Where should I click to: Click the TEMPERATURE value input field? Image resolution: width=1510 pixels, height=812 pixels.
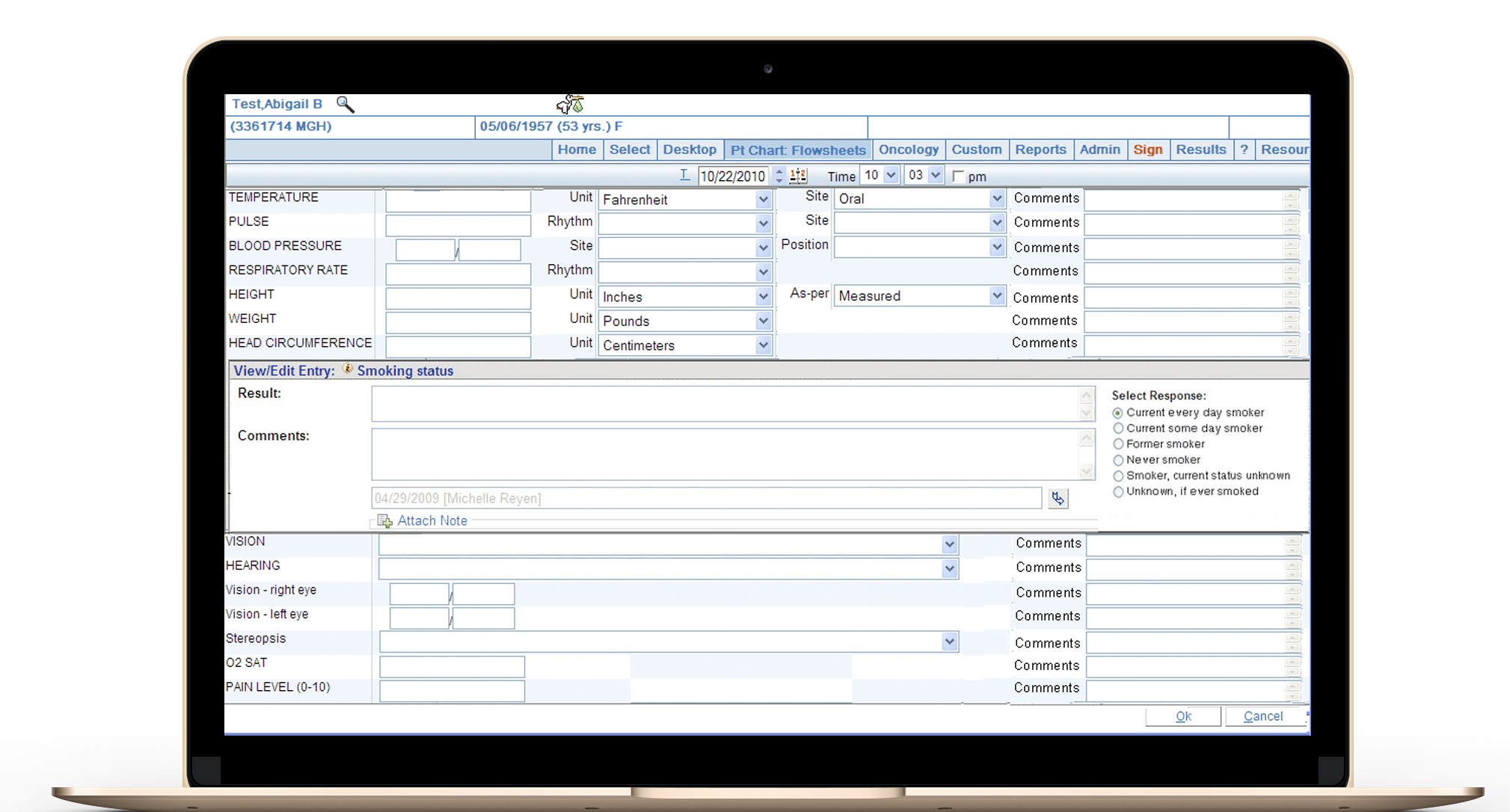pyautogui.click(x=458, y=201)
